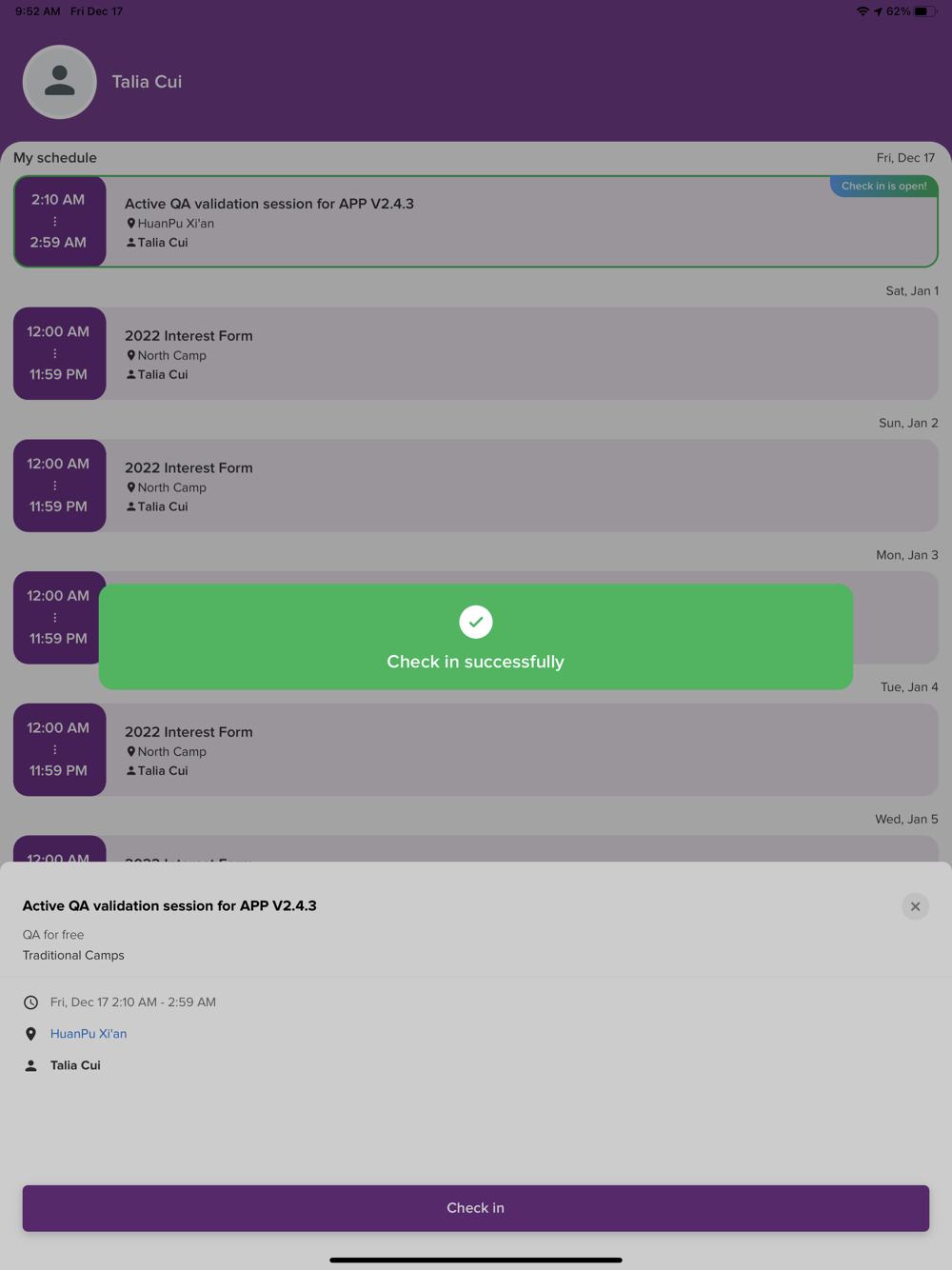The image size is (952, 1270).
Task: Tap the green checkmark success icon
Action: click(x=476, y=622)
